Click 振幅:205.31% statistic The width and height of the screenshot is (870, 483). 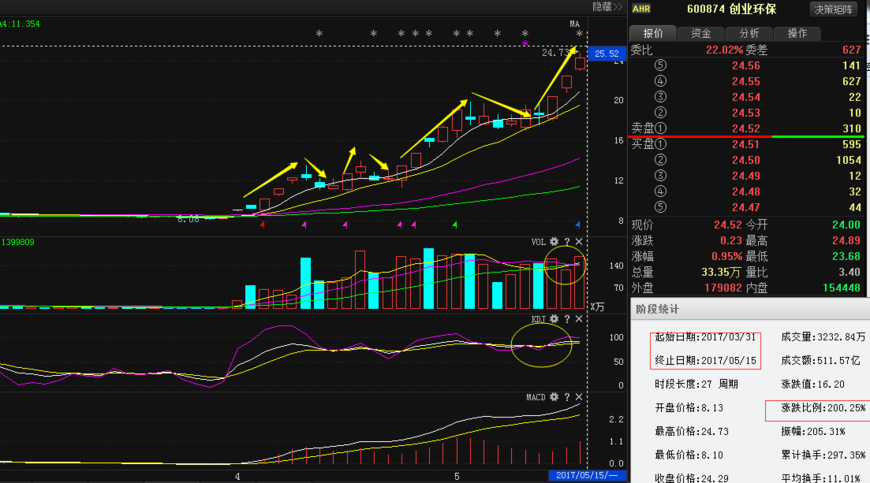(813, 431)
